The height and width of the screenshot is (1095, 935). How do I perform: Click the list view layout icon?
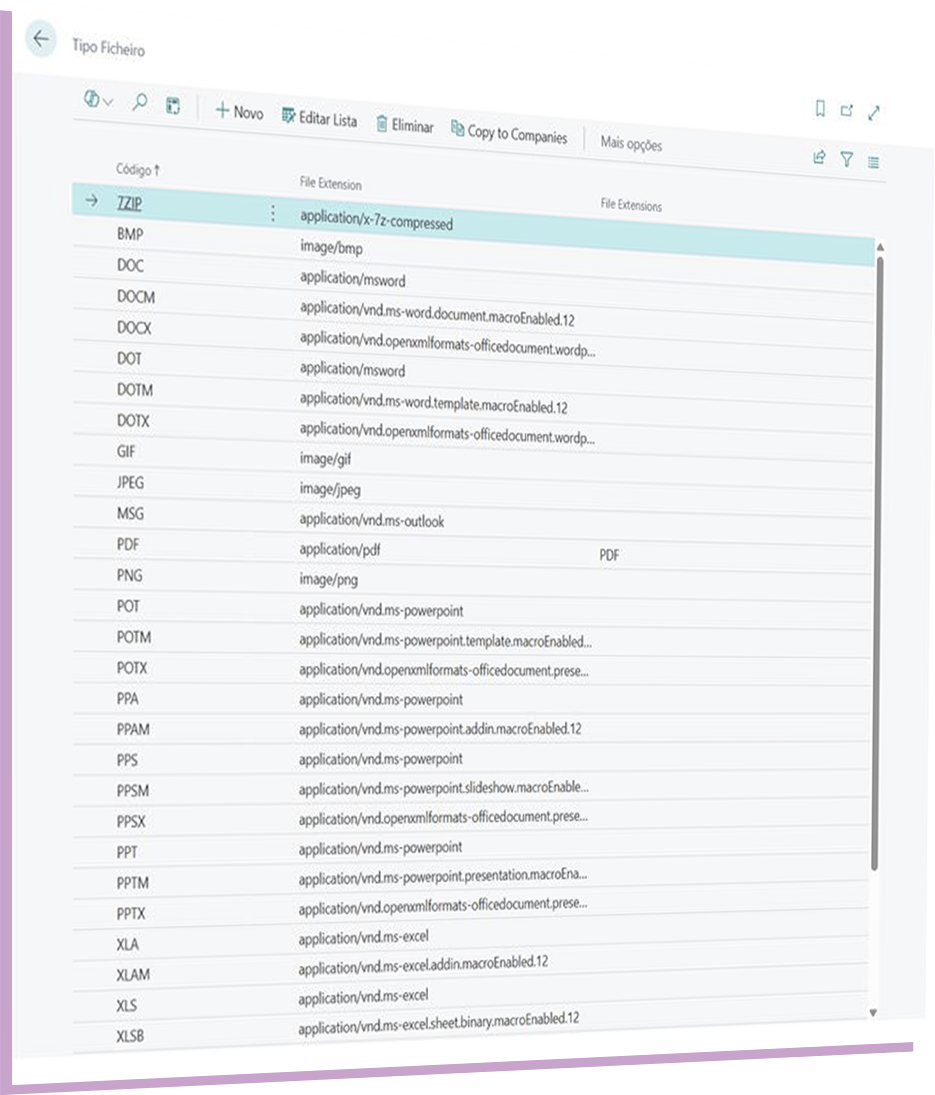tap(873, 161)
